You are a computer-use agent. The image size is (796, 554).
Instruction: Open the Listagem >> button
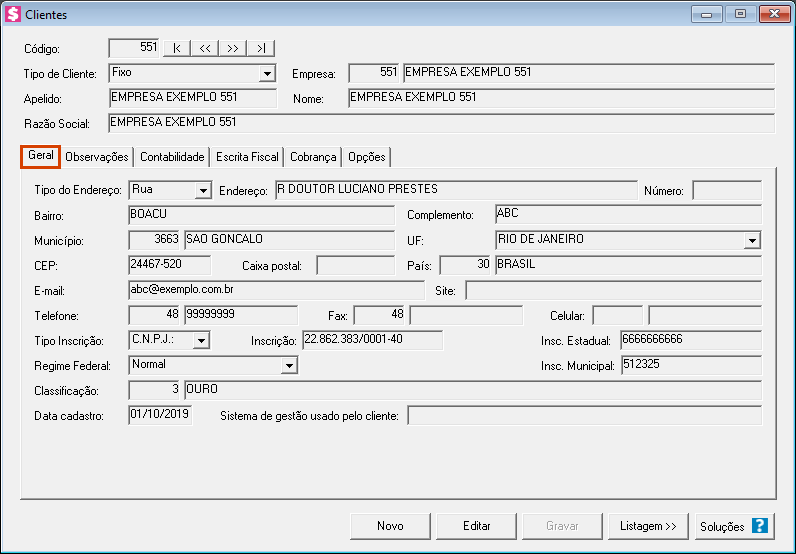(x=648, y=526)
